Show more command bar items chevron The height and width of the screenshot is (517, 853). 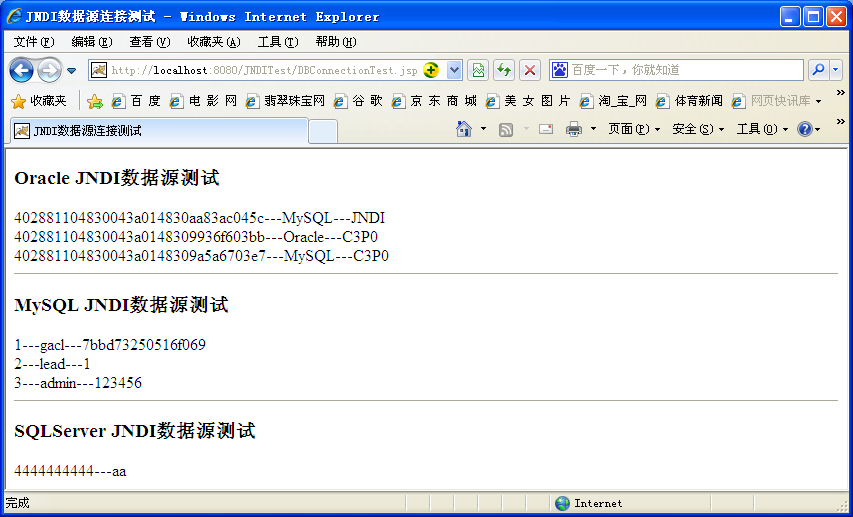840,121
